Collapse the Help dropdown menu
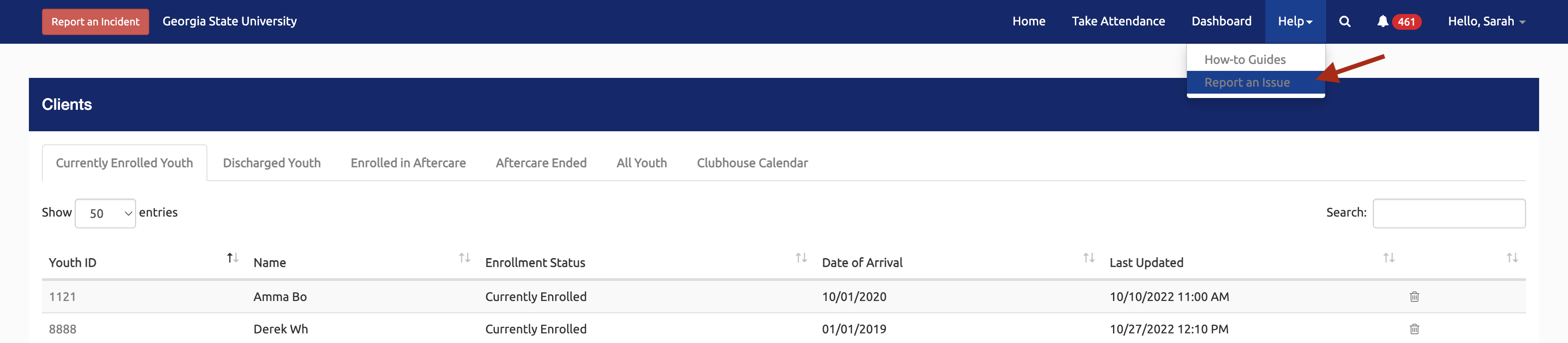Viewport: 1568px width, 343px height. pos(1295,22)
